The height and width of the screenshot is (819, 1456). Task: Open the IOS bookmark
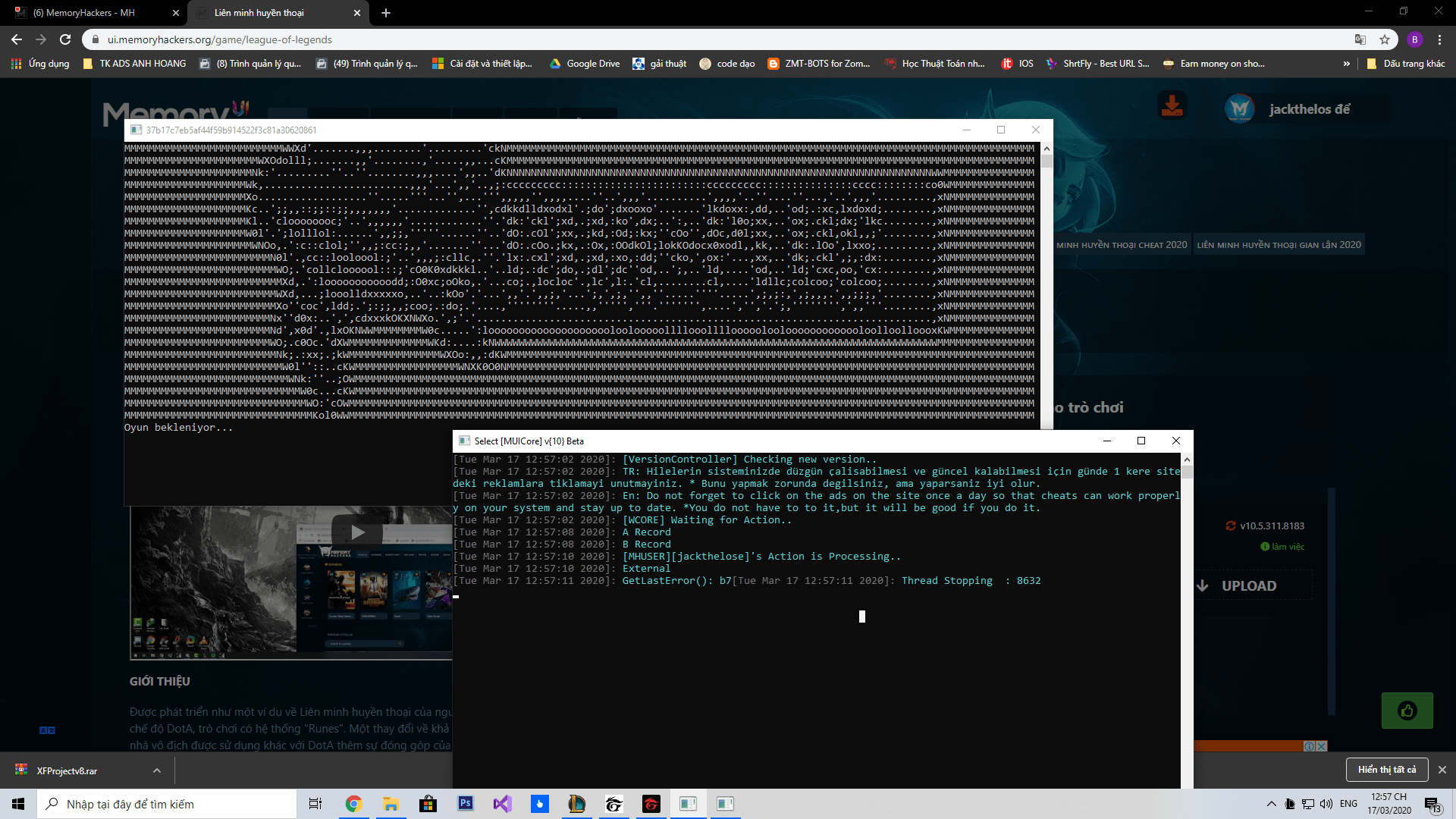pos(1017,64)
